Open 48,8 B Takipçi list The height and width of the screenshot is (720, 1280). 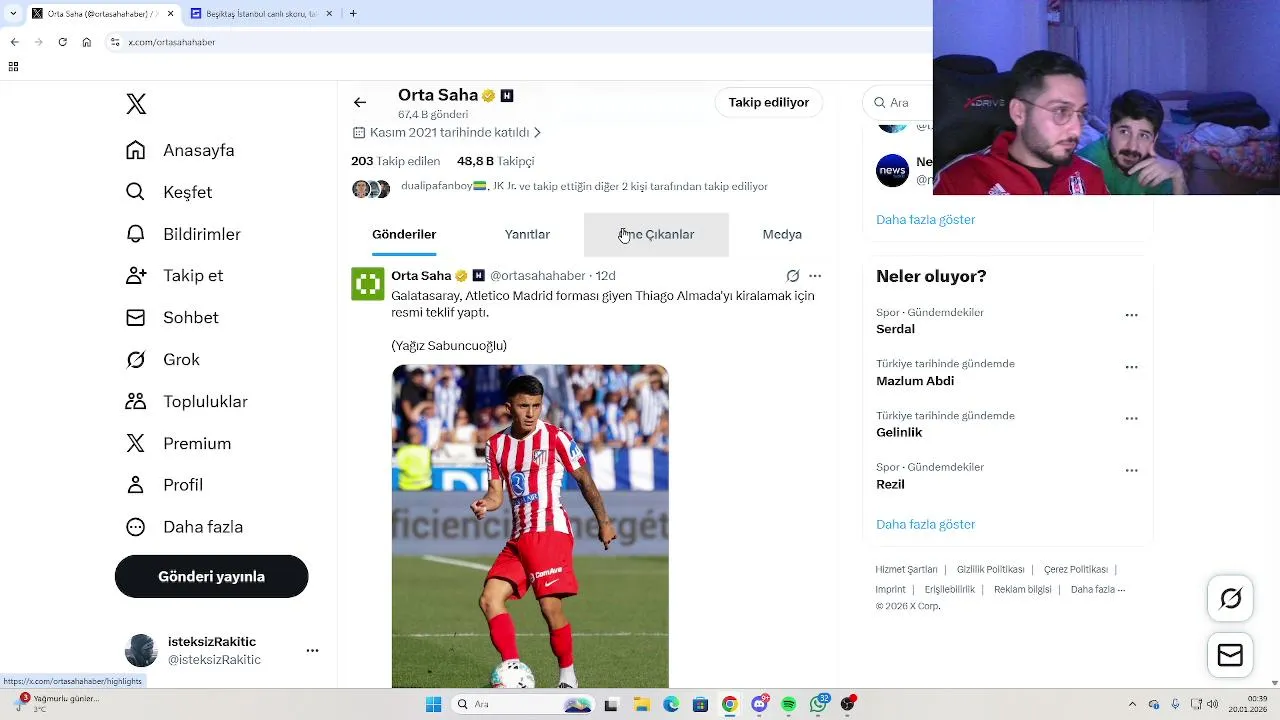[x=495, y=161]
